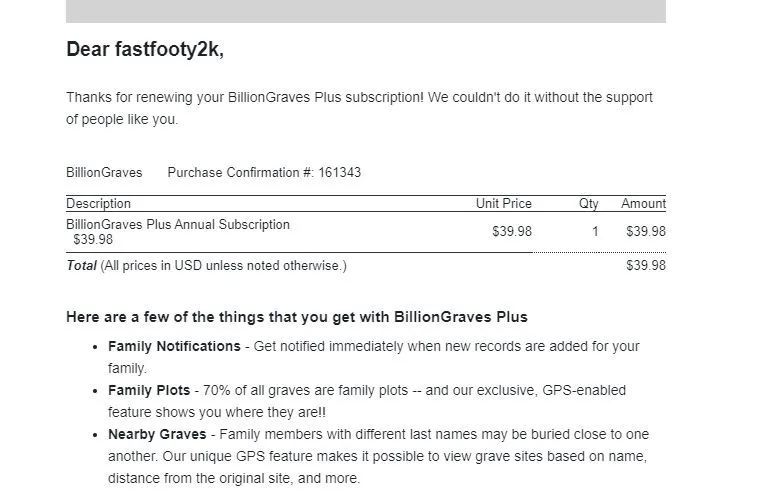This screenshot has width=762, height=493.
Task: Click the 'Thanks for renewing' paragraph text
Action: coord(359,108)
